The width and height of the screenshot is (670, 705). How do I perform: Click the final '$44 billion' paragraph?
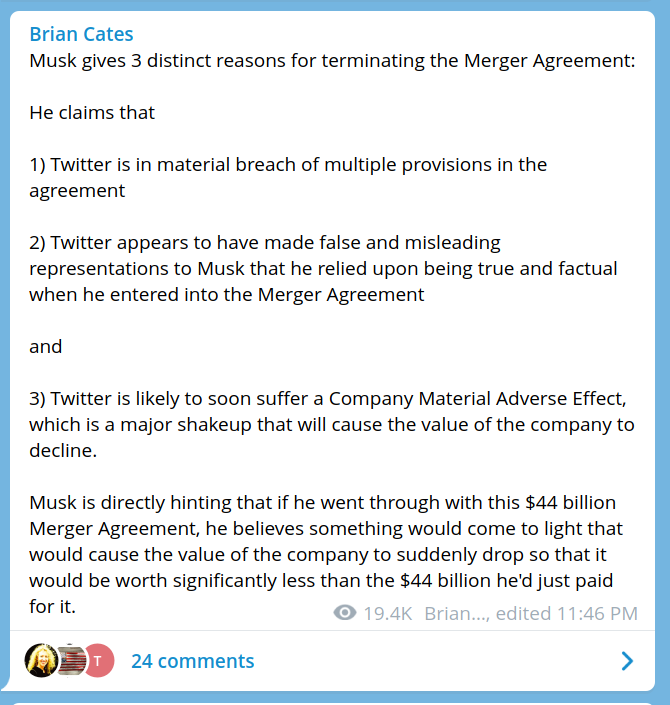[325, 554]
